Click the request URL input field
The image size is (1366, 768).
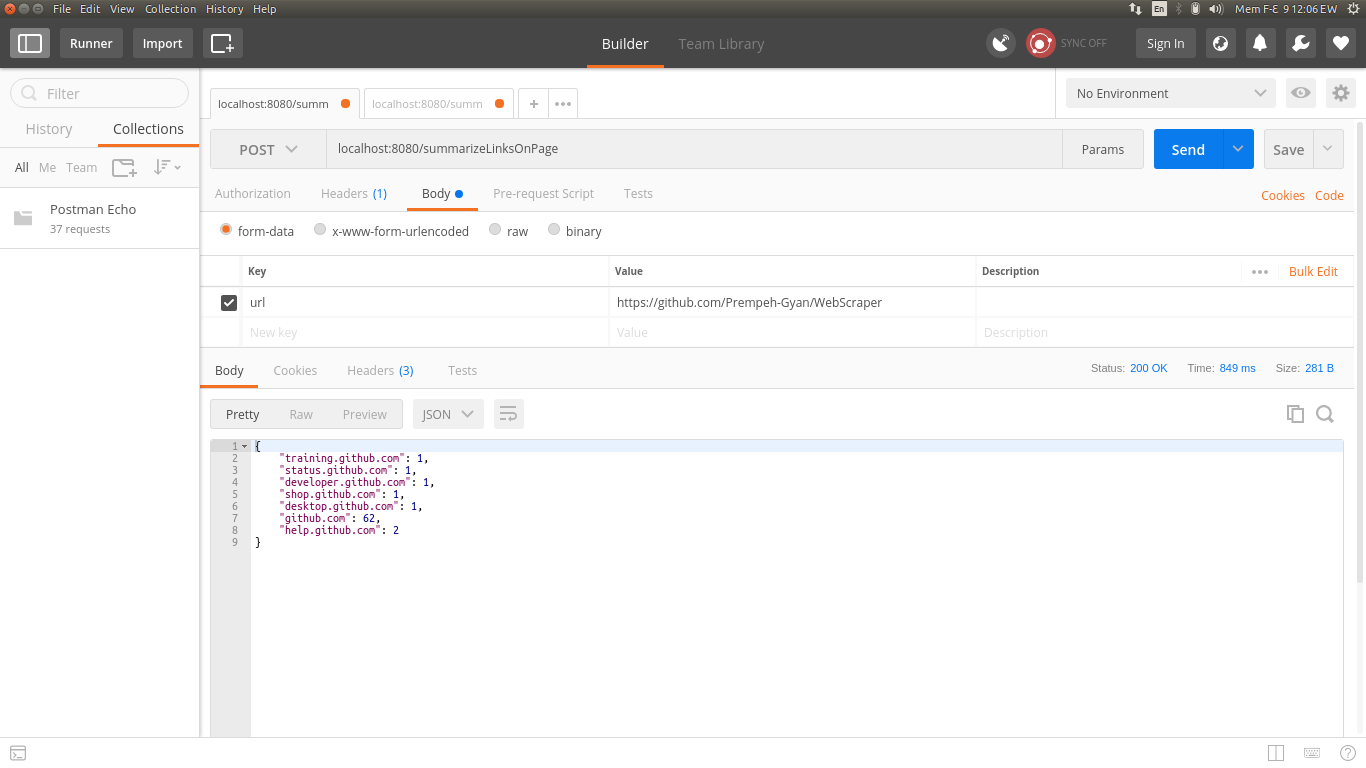click(694, 149)
